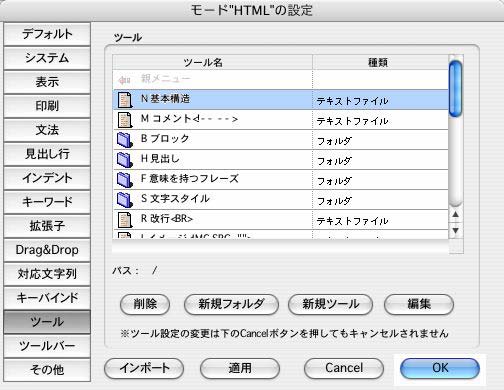Click the folder icon for B ブロック
Viewport: 504px width, 390px height.
click(125, 140)
